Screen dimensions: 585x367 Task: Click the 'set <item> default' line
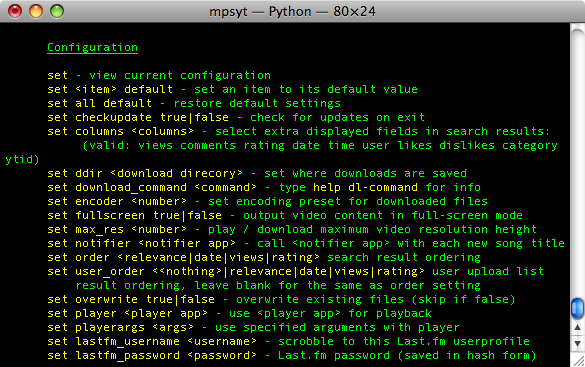[232, 90]
